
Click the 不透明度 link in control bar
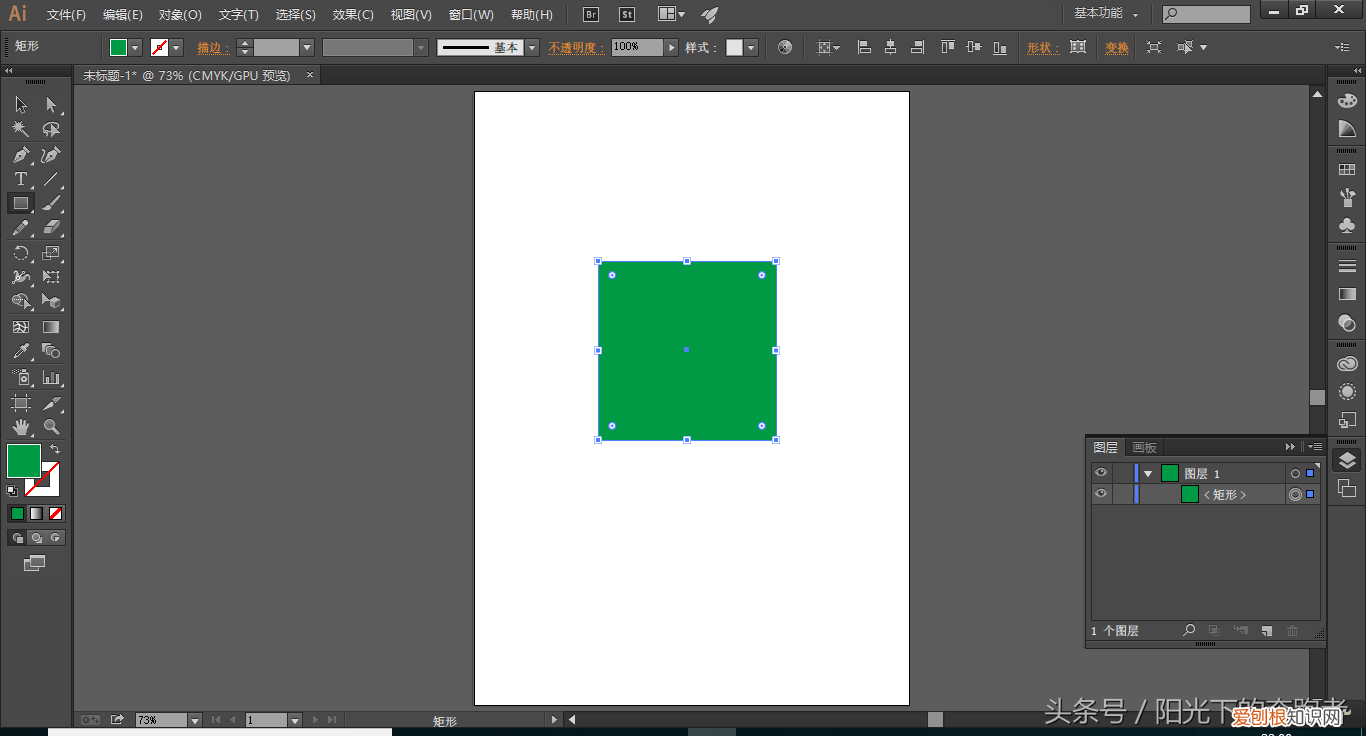click(576, 48)
